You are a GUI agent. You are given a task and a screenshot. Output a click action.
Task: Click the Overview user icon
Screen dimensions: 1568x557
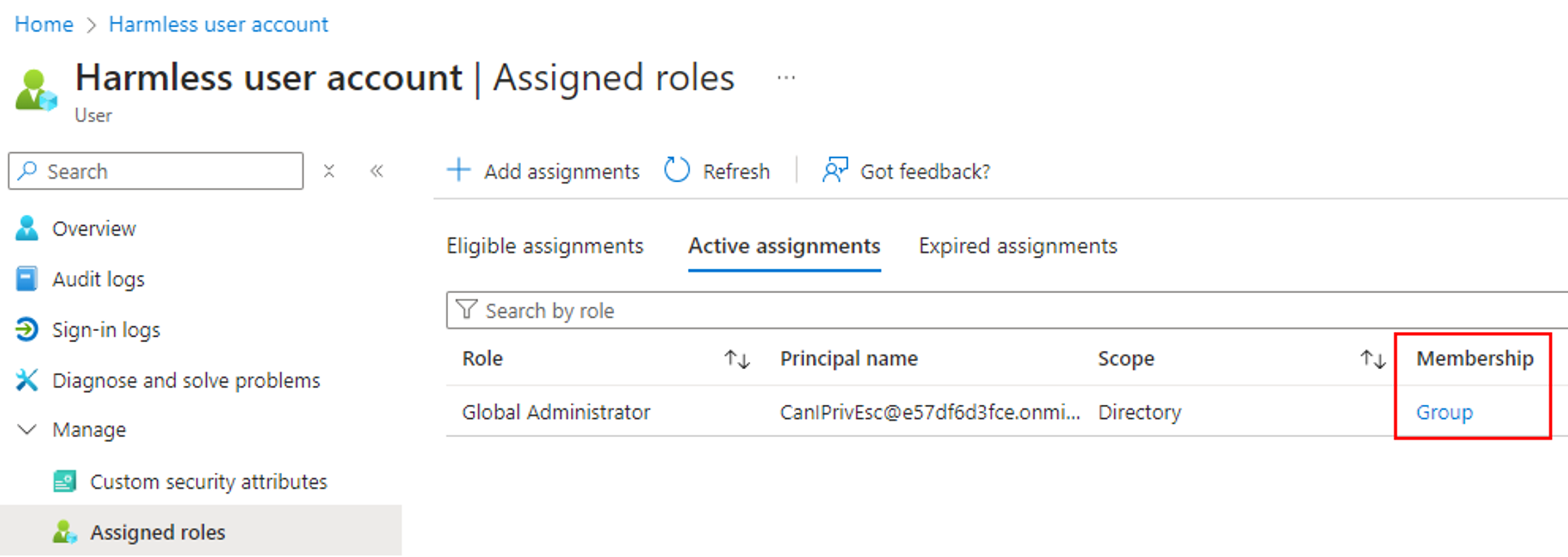pyautogui.click(x=26, y=228)
